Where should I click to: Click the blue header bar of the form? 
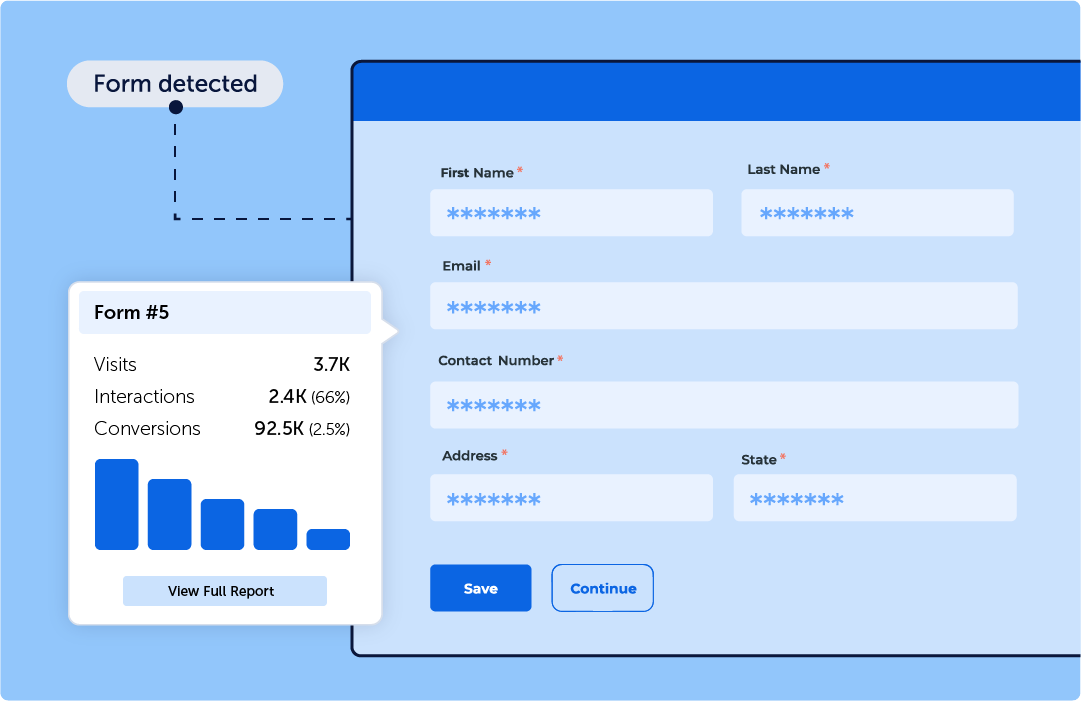click(715, 93)
